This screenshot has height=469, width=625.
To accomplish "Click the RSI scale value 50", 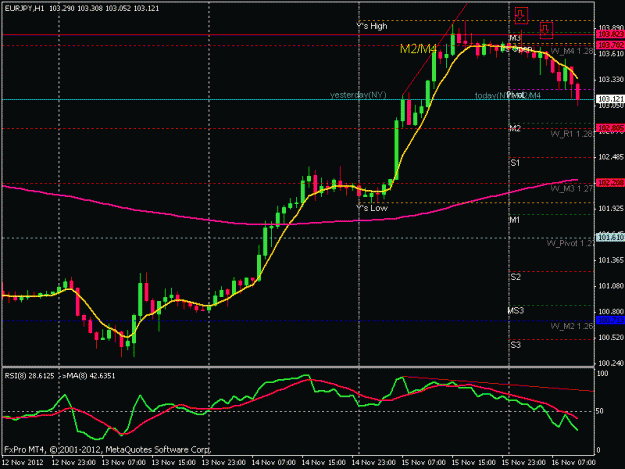I will point(600,411).
